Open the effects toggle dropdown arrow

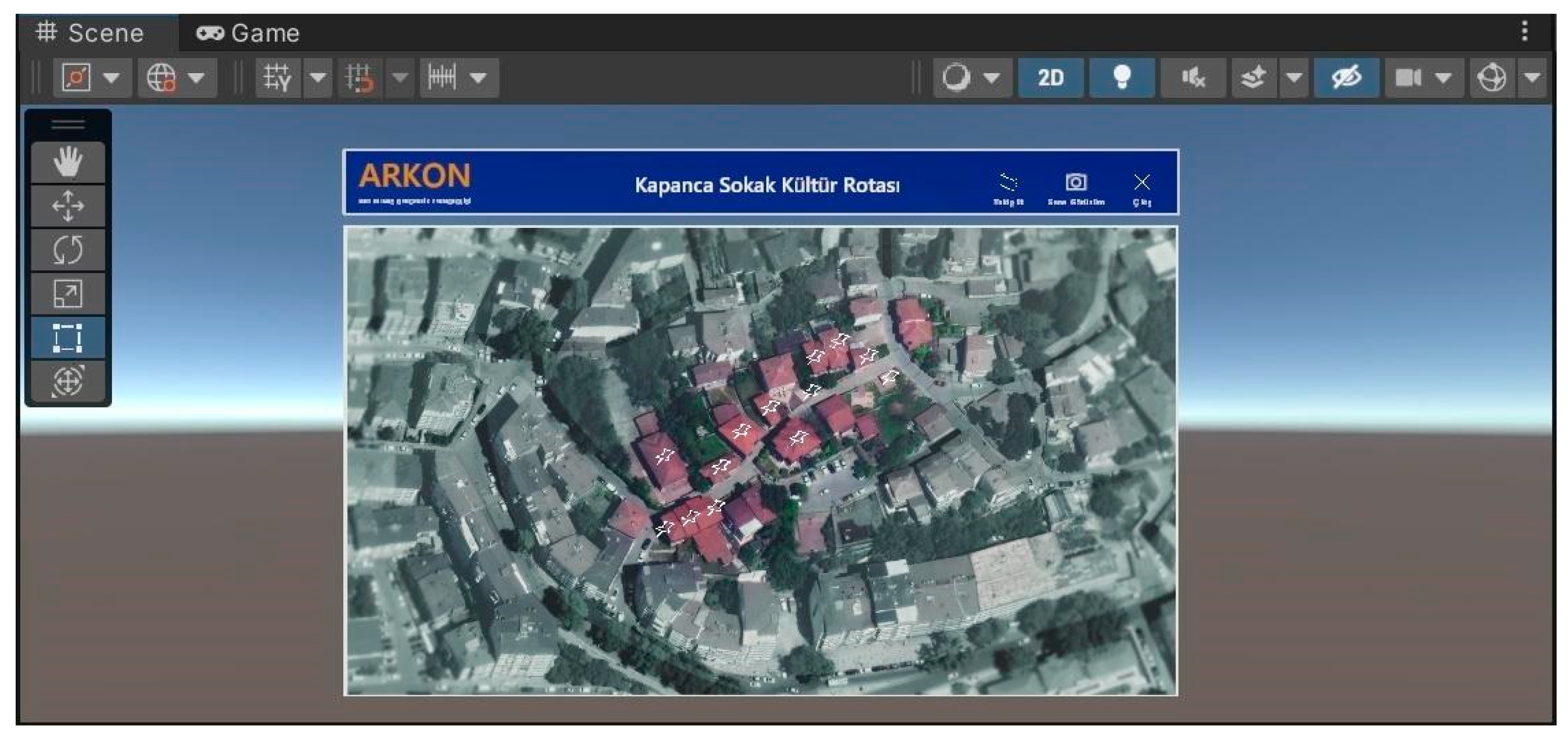click(1294, 78)
